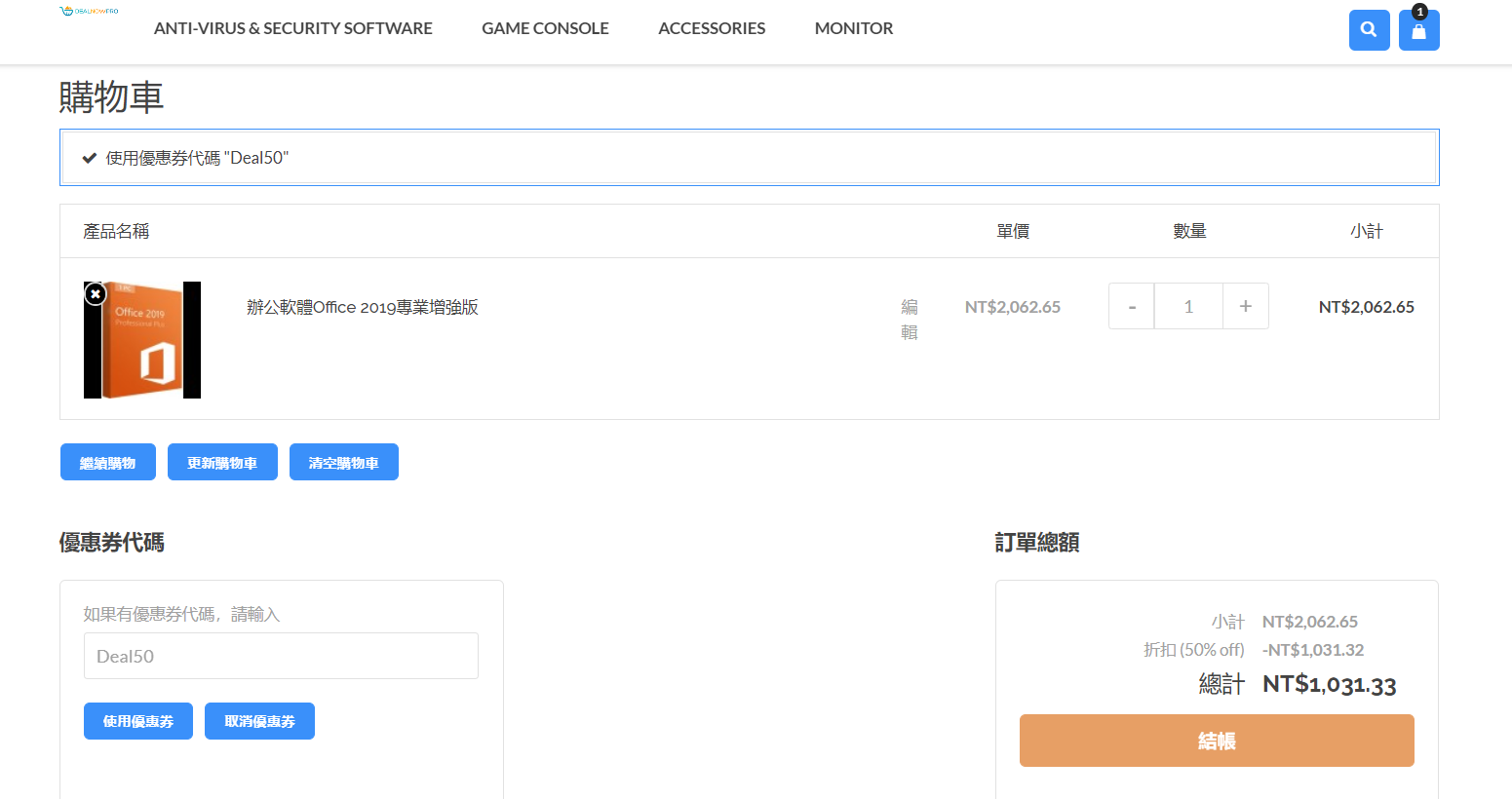Click the grand total NT$1,031.33
The height and width of the screenshot is (799, 1512).
[x=1330, y=685]
